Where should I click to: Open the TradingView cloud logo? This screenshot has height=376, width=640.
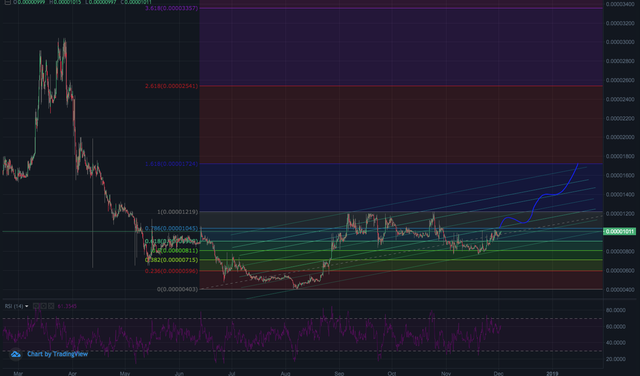[x=16, y=354]
